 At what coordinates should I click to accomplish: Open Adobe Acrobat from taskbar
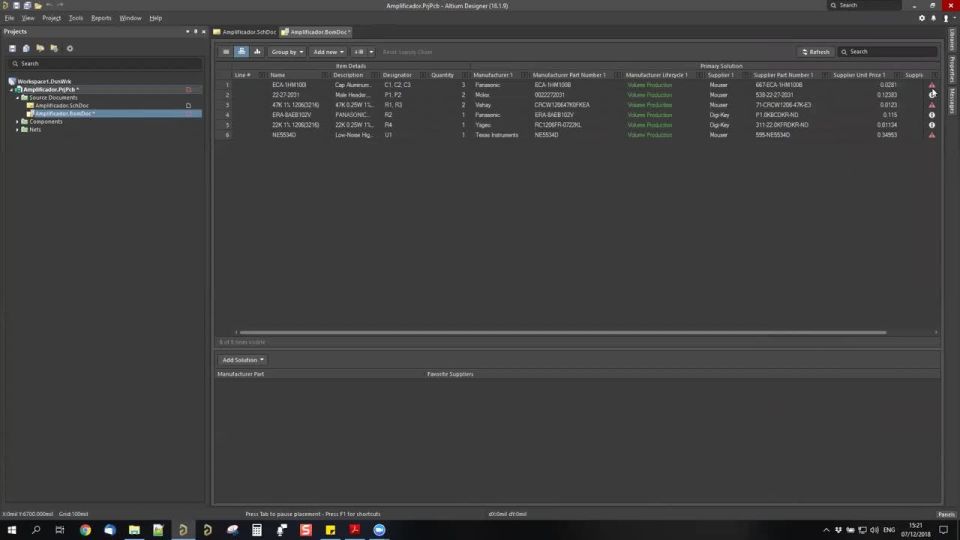tap(354, 530)
